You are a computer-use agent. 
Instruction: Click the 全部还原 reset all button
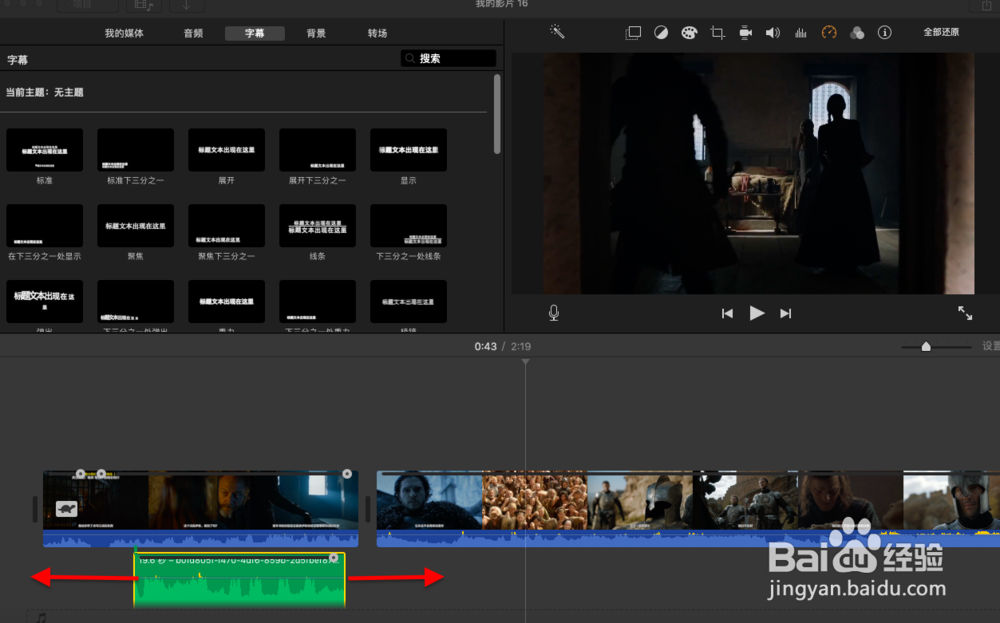click(x=941, y=32)
